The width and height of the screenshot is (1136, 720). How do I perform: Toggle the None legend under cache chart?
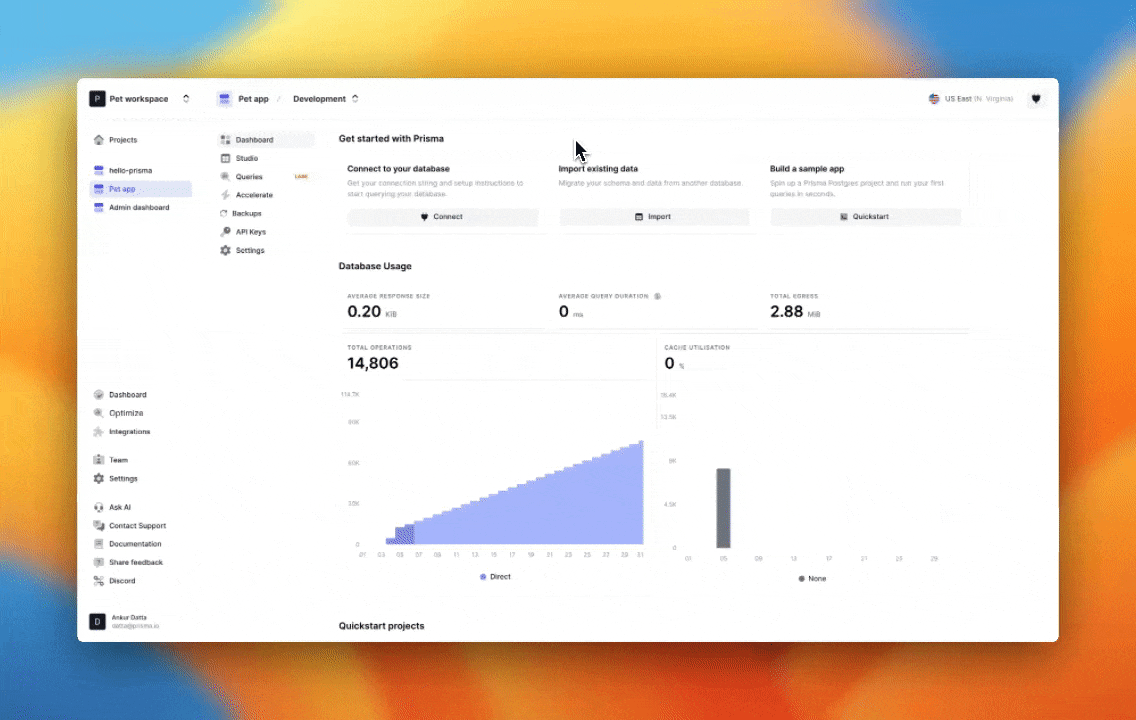(x=812, y=578)
